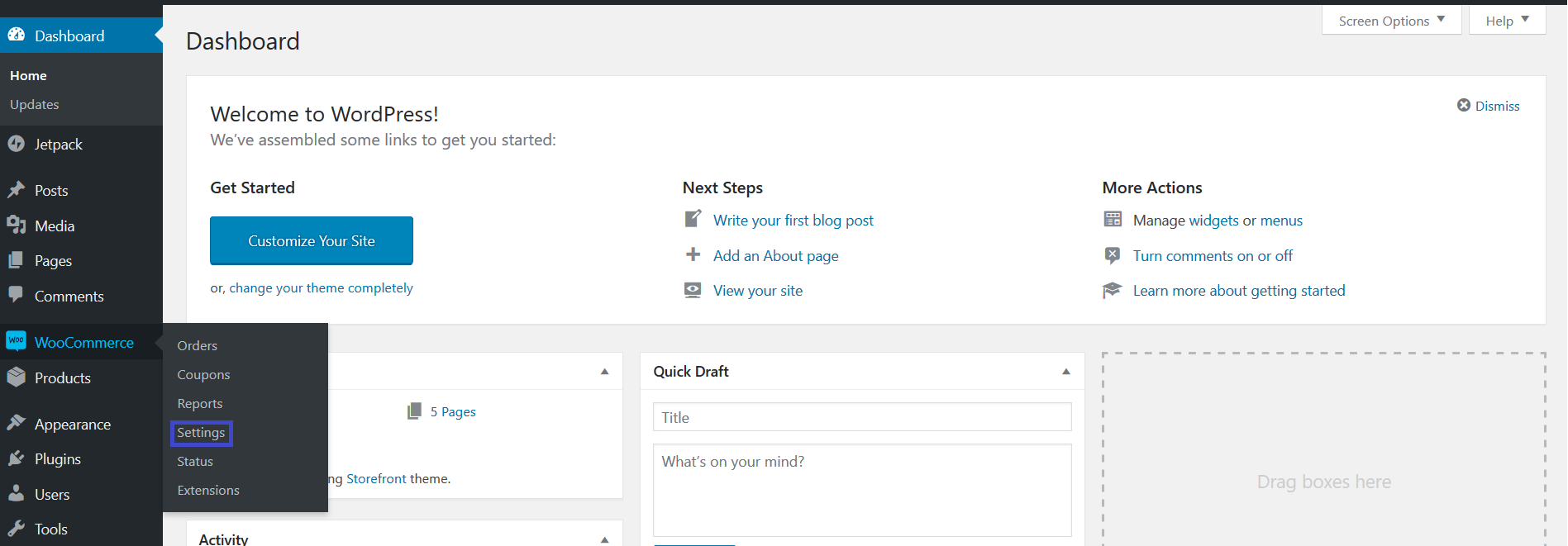Follow the Write your first blog post link
This screenshot has width=1568, height=546.
click(793, 221)
